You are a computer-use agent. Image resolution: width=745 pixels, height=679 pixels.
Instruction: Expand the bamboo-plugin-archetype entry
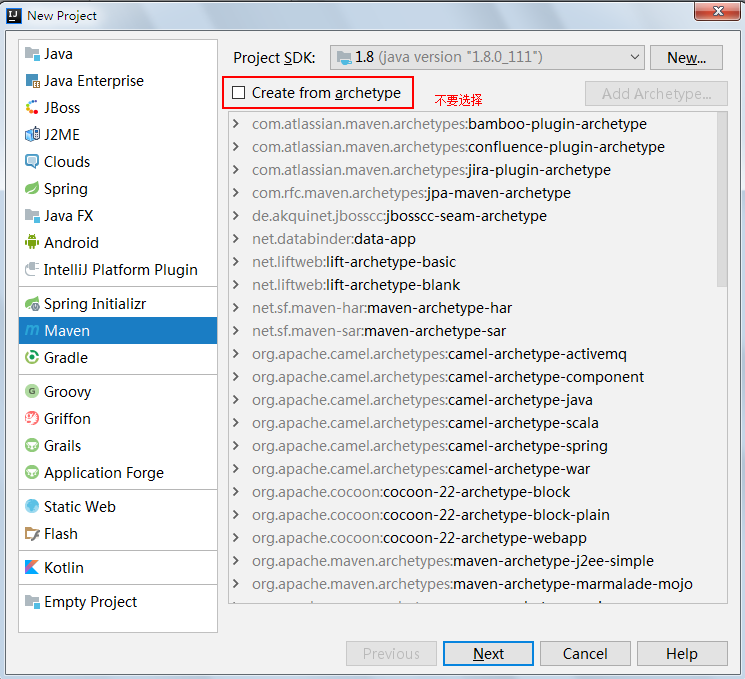pyautogui.click(x=236, y=124)
